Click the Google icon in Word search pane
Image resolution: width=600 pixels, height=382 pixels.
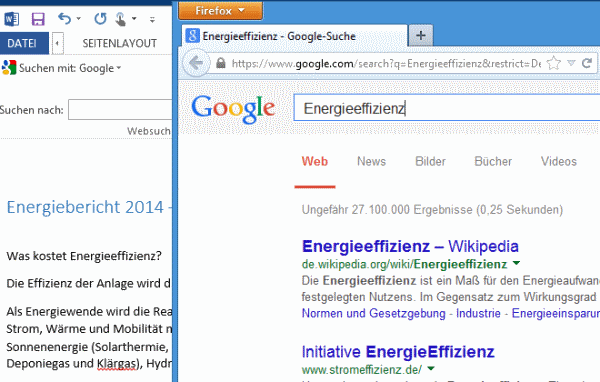click(9, 68)
